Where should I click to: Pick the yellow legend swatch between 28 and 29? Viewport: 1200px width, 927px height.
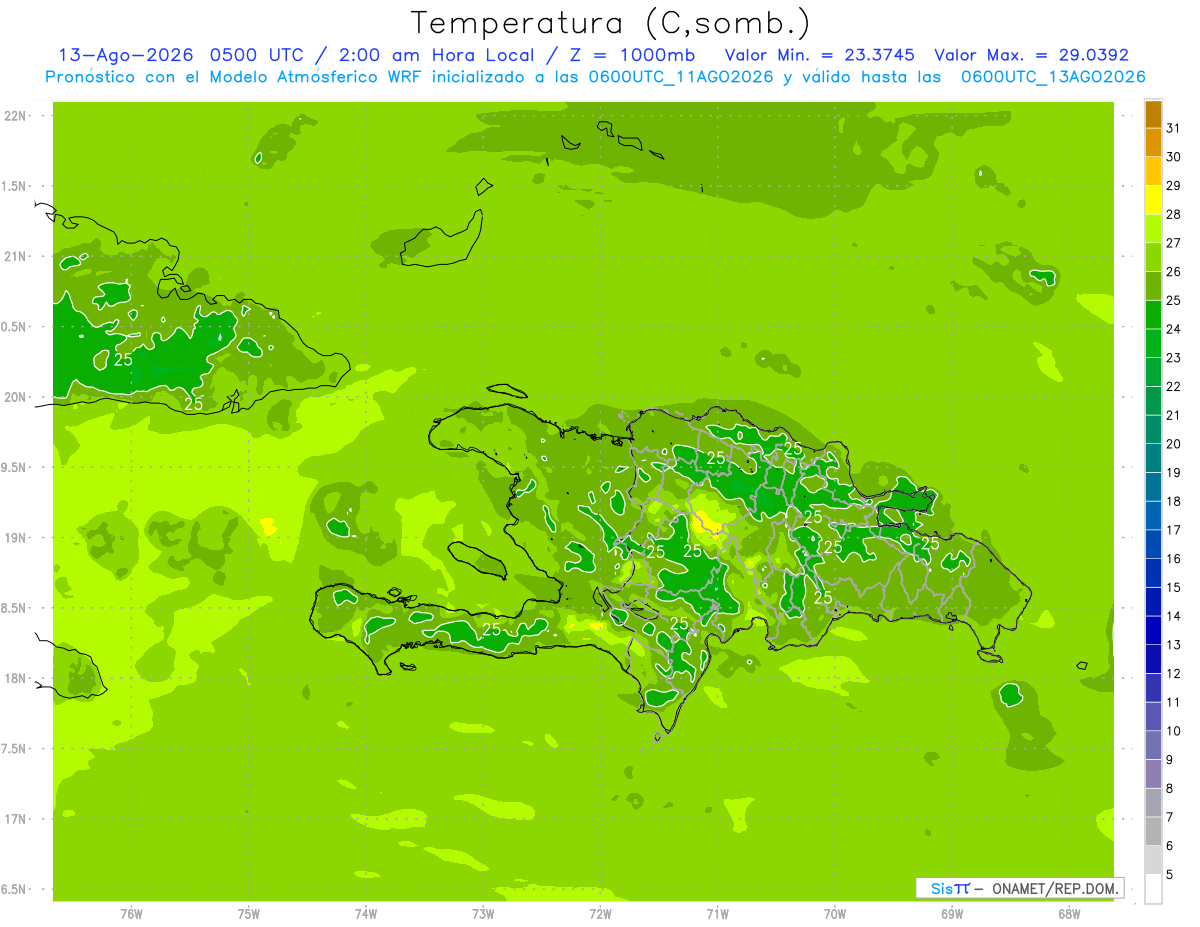(1153, 200)
